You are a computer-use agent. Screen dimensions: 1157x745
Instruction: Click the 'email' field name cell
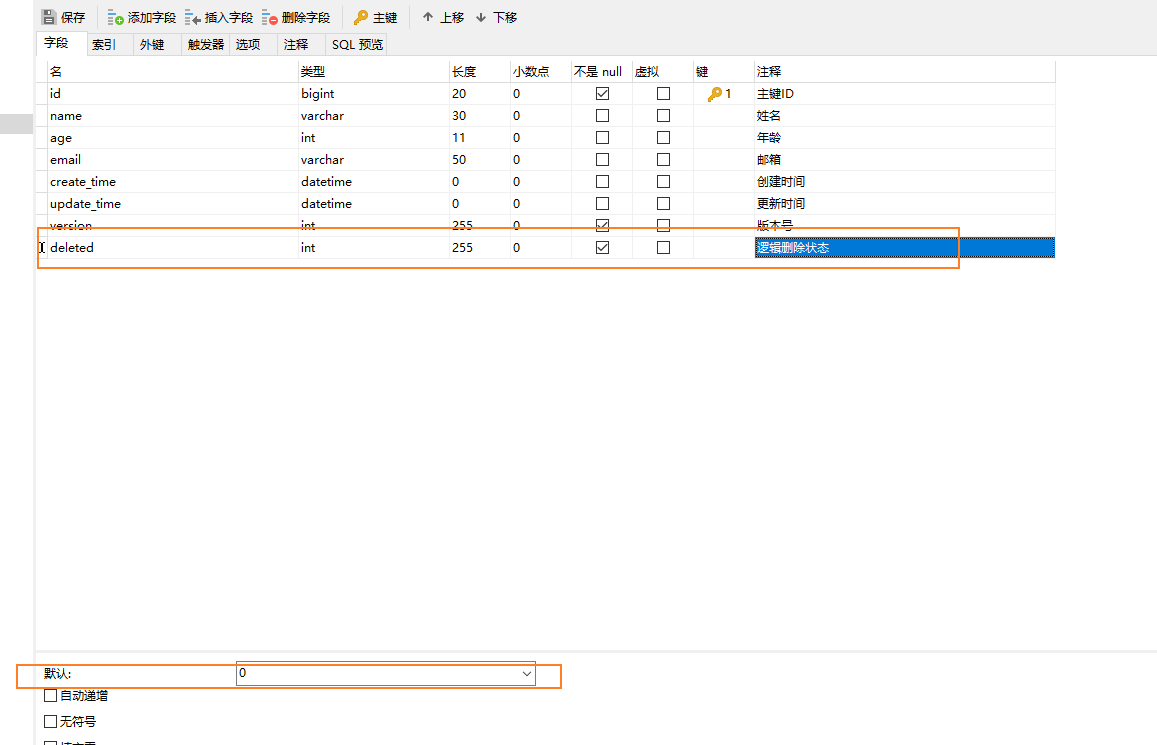[x=173, y=159]
